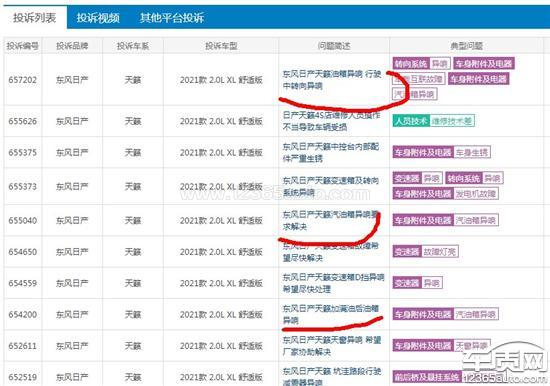550x386 pixels.
Task: Click the 前后桥及悬挂系统 tag
Action: (x=426, y=377)
